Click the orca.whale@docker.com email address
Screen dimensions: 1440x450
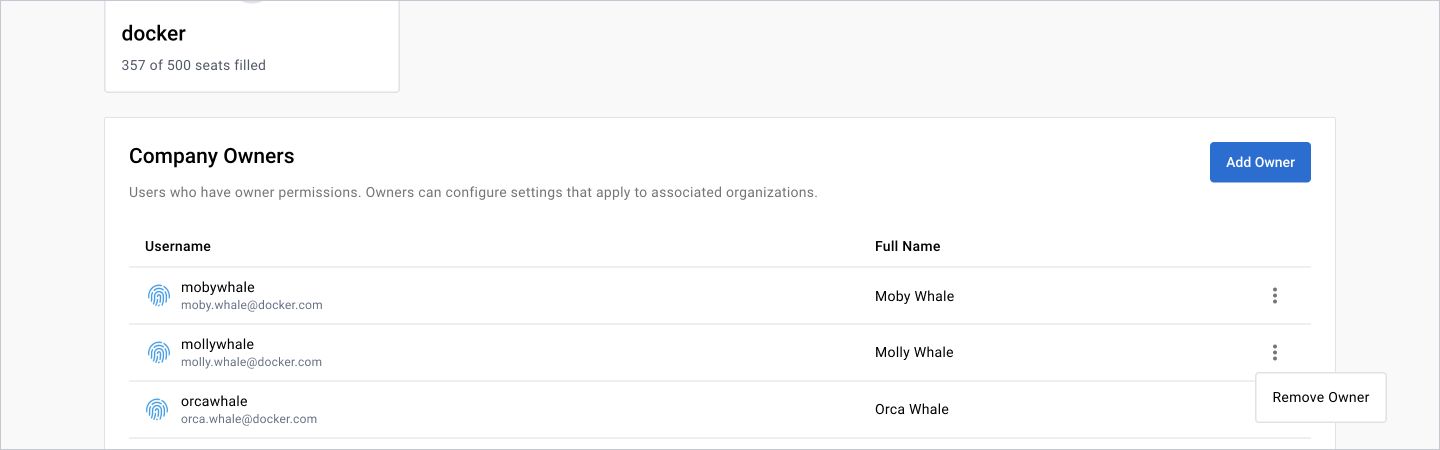[249, 419]
